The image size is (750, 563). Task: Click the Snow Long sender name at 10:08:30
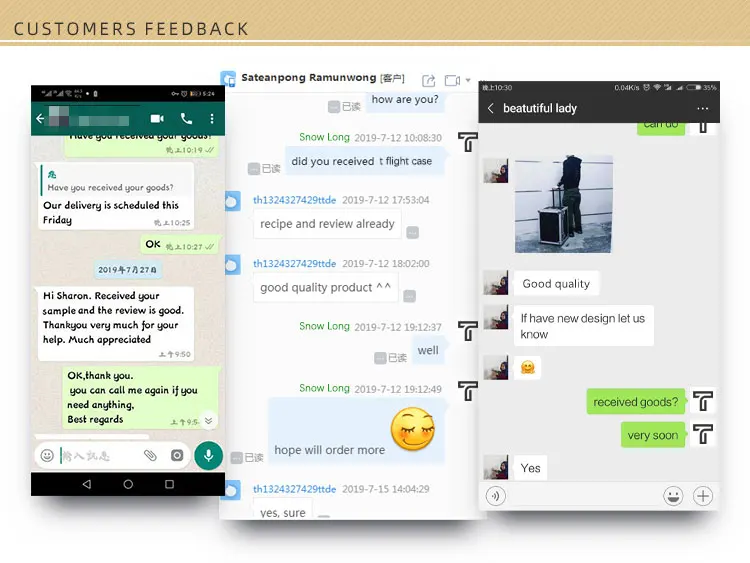[x=324, y=137]
